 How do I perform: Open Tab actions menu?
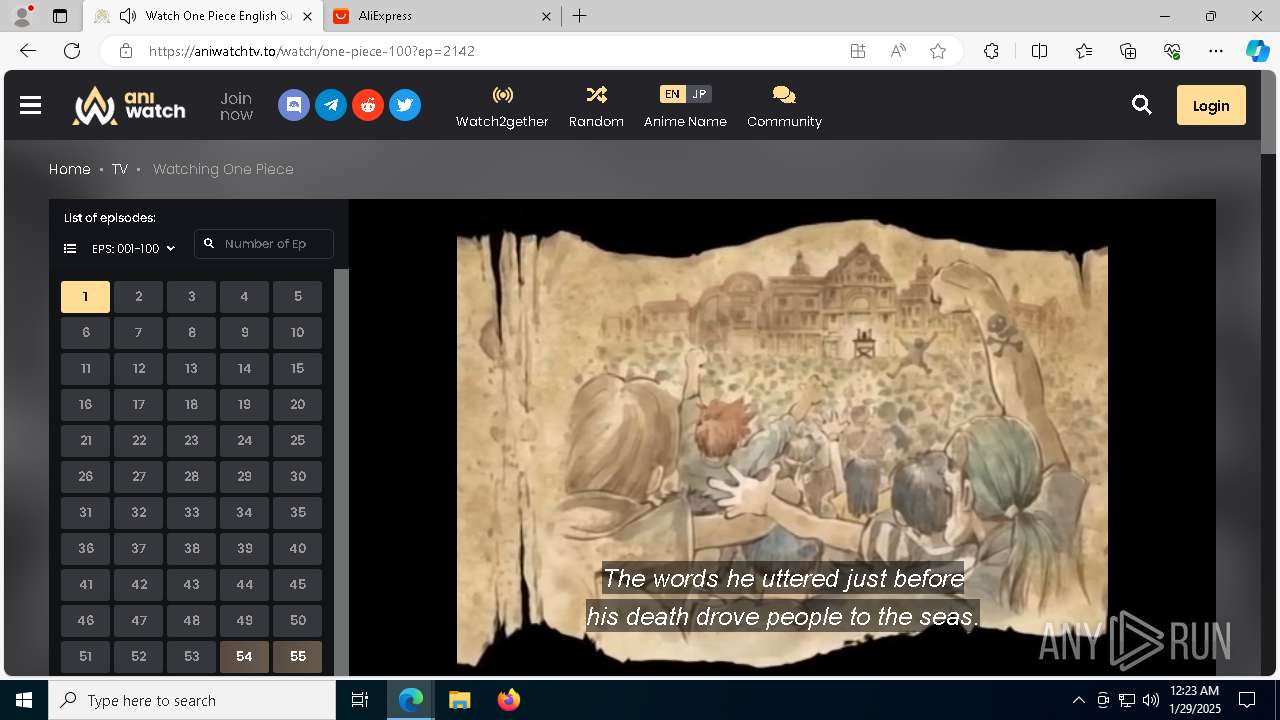point(60,16)
